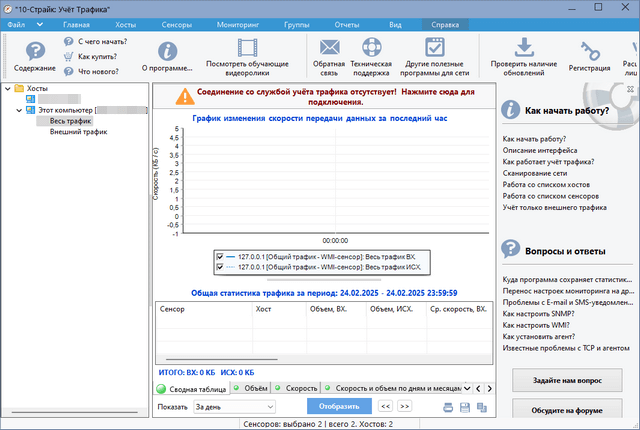640x430 pixels.
Task: Click the print icon below the table
Action: tap(448, 407)
